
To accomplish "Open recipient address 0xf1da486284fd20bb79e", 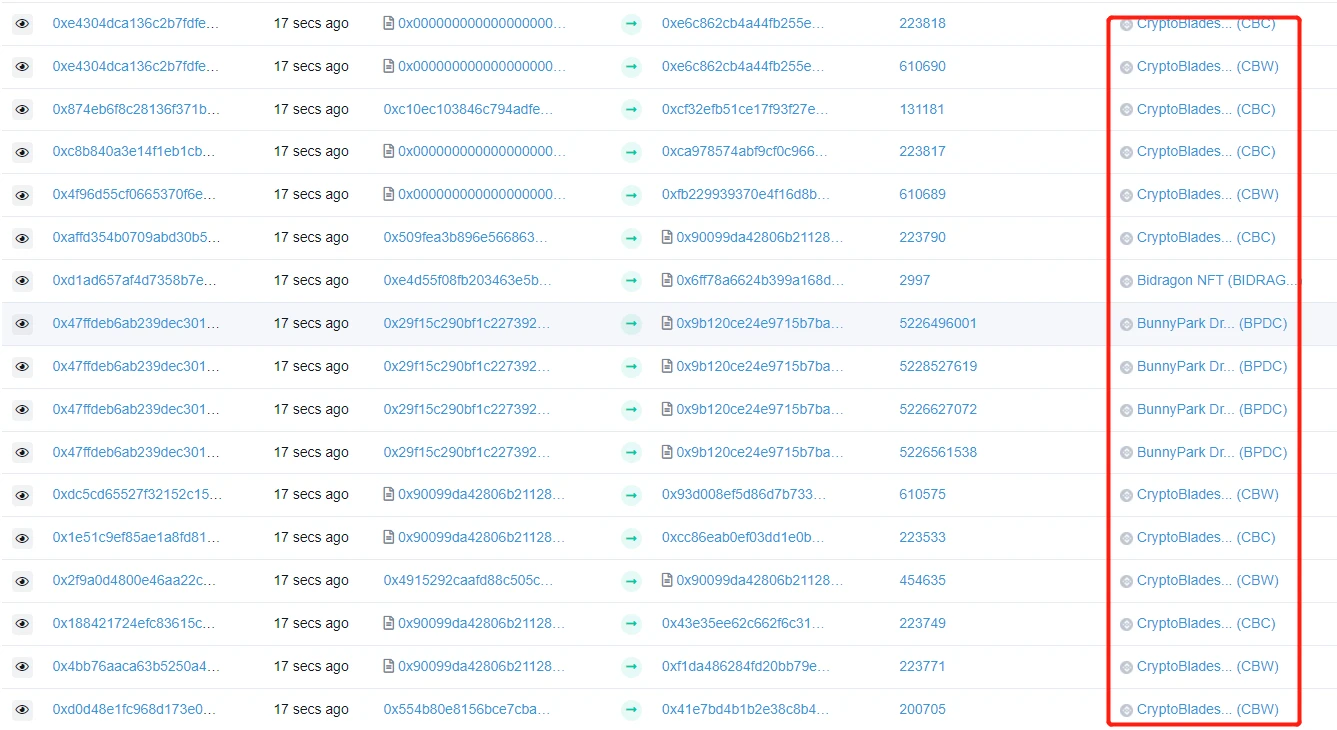I will click(x=746, y=666).
